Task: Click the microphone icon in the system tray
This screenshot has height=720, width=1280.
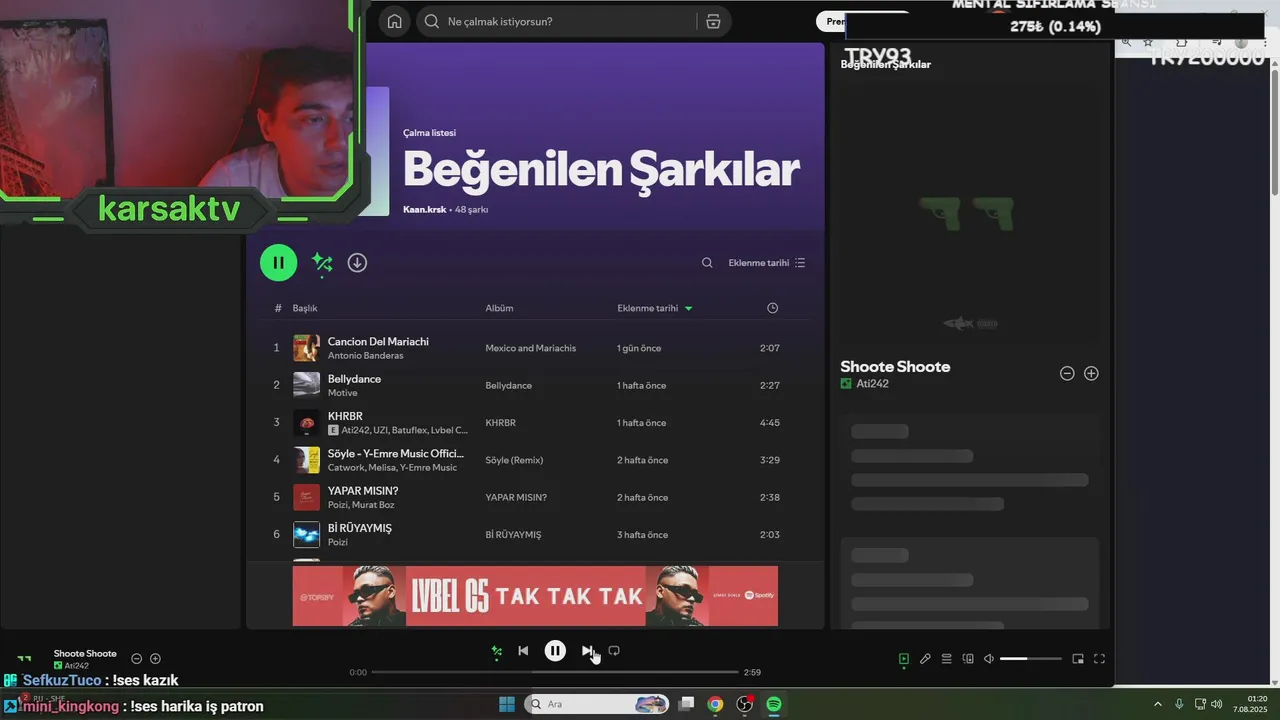Action: click(1179, 704)
